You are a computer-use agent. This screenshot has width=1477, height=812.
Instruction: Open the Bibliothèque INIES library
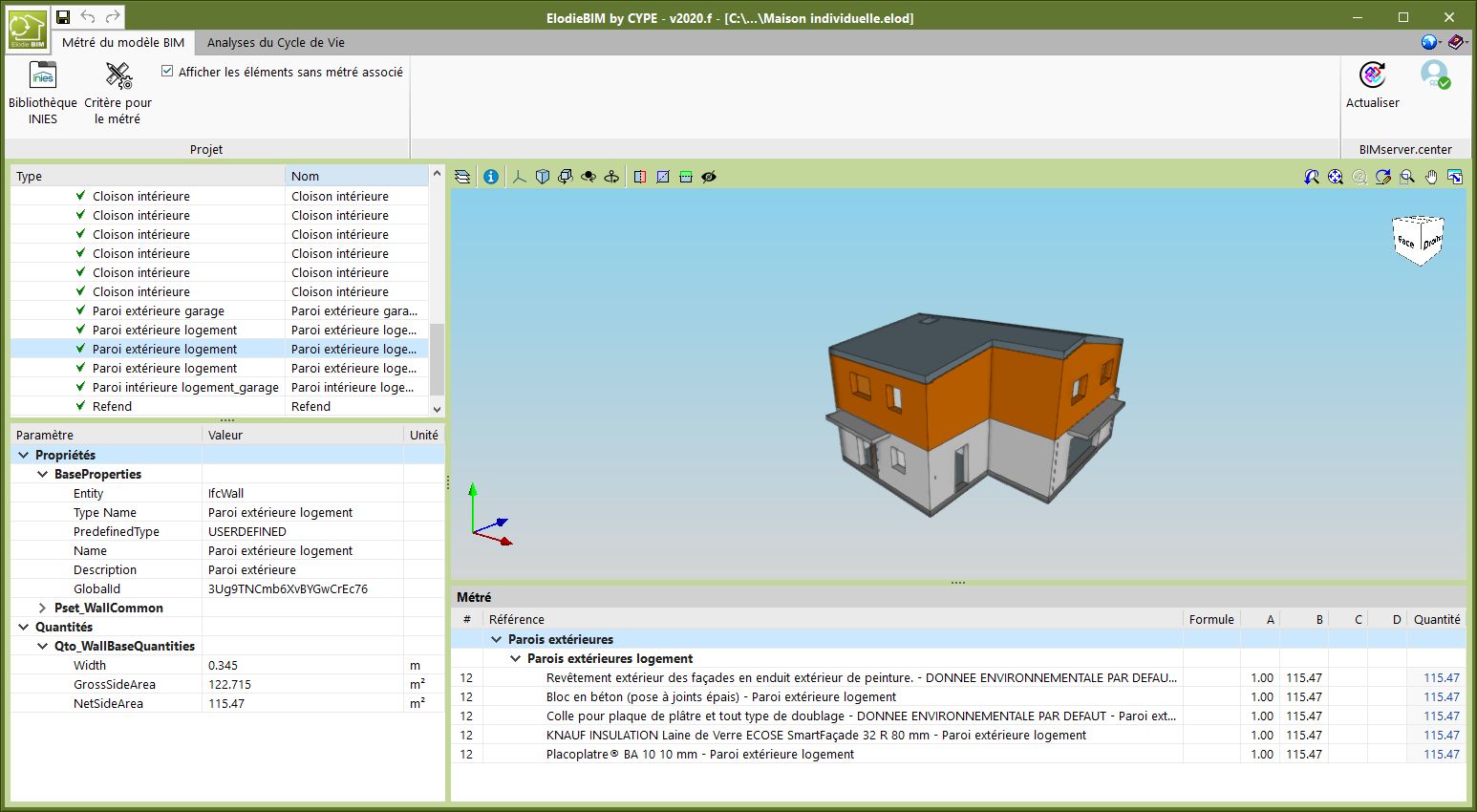(43, 93)
